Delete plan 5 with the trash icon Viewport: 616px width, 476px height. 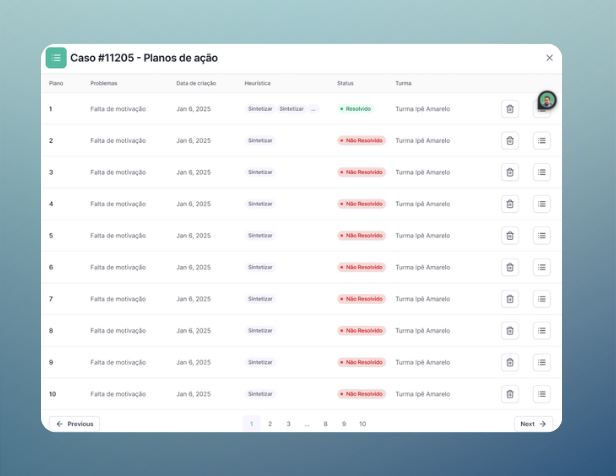click(510, 236)
